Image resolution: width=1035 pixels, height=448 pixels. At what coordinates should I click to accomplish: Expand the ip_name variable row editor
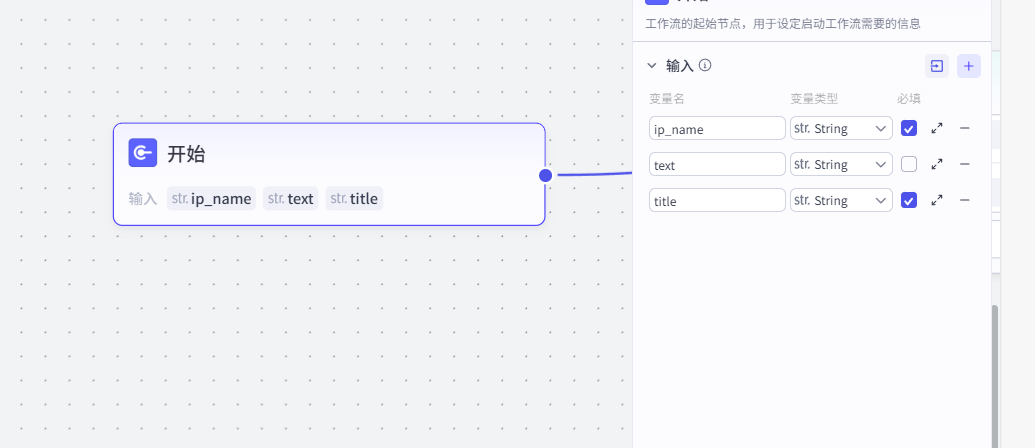tap(937, 128)
